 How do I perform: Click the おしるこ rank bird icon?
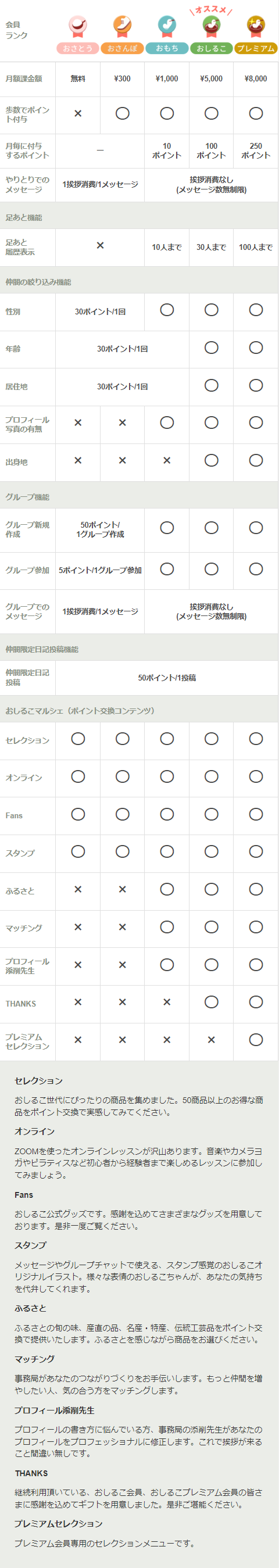point(212,26)
